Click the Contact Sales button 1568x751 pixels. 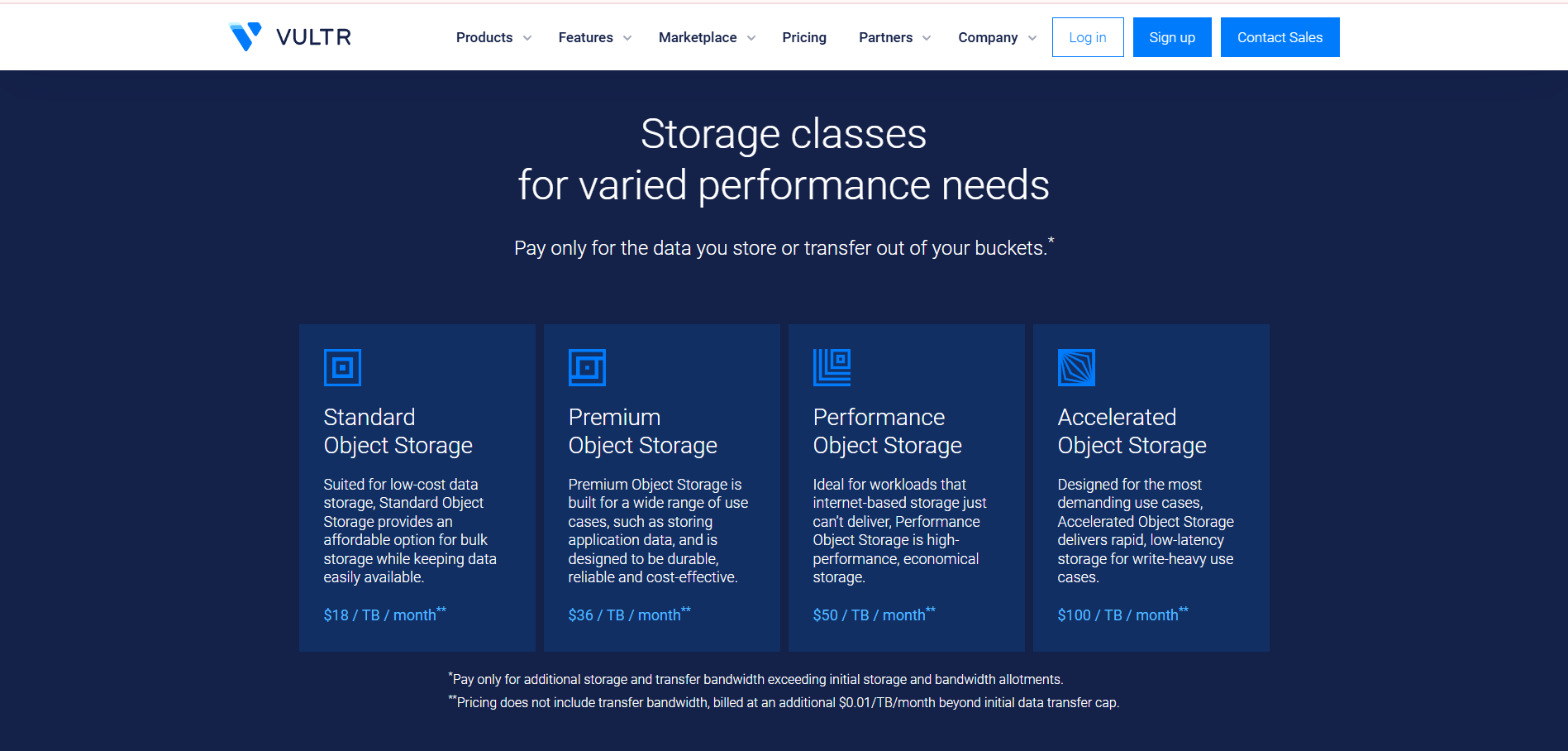[1279, 37]
